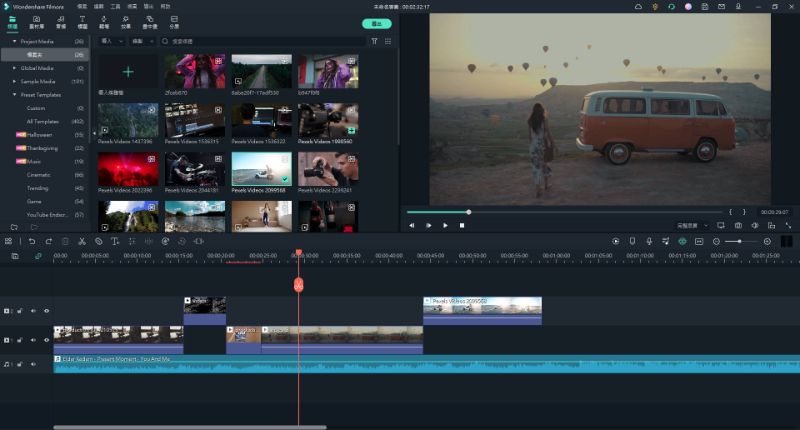Click the Undo arrow in the timeline toolbar
Viewport: 800px width, 430px height.
coord(32,241)
